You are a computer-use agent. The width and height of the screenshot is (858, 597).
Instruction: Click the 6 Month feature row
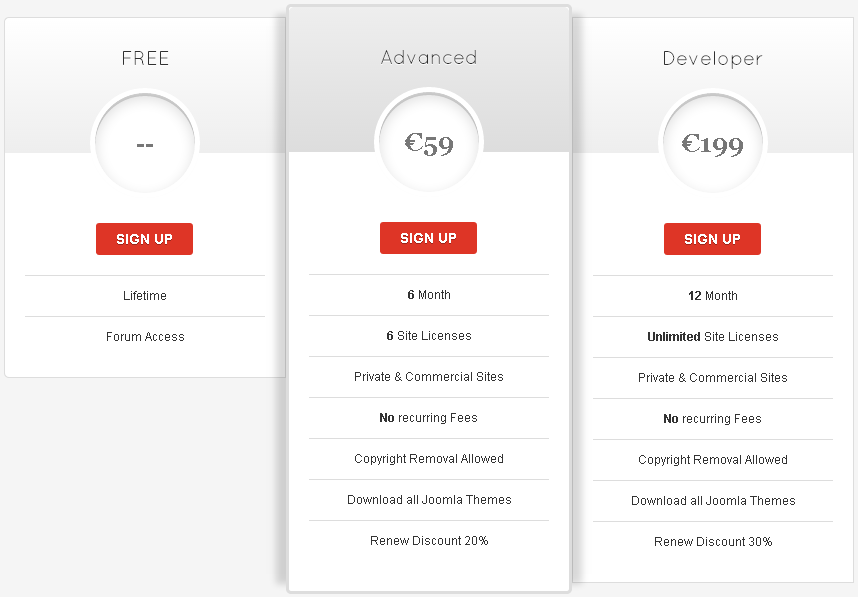tap(429, 294)
